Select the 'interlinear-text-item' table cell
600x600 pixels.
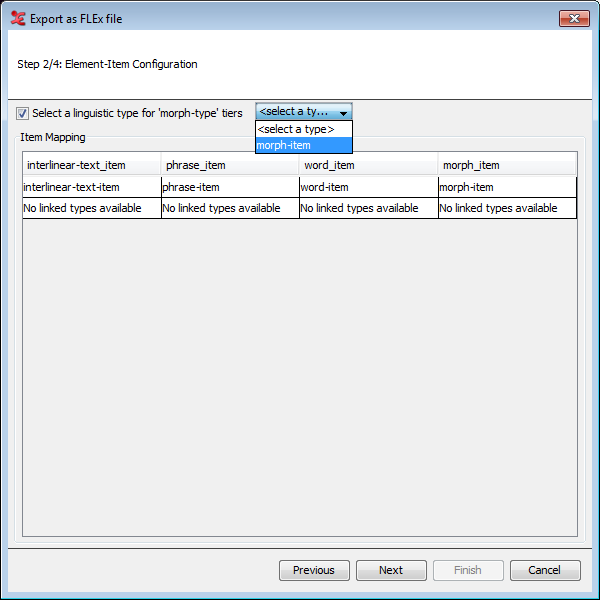pos(92,187)
